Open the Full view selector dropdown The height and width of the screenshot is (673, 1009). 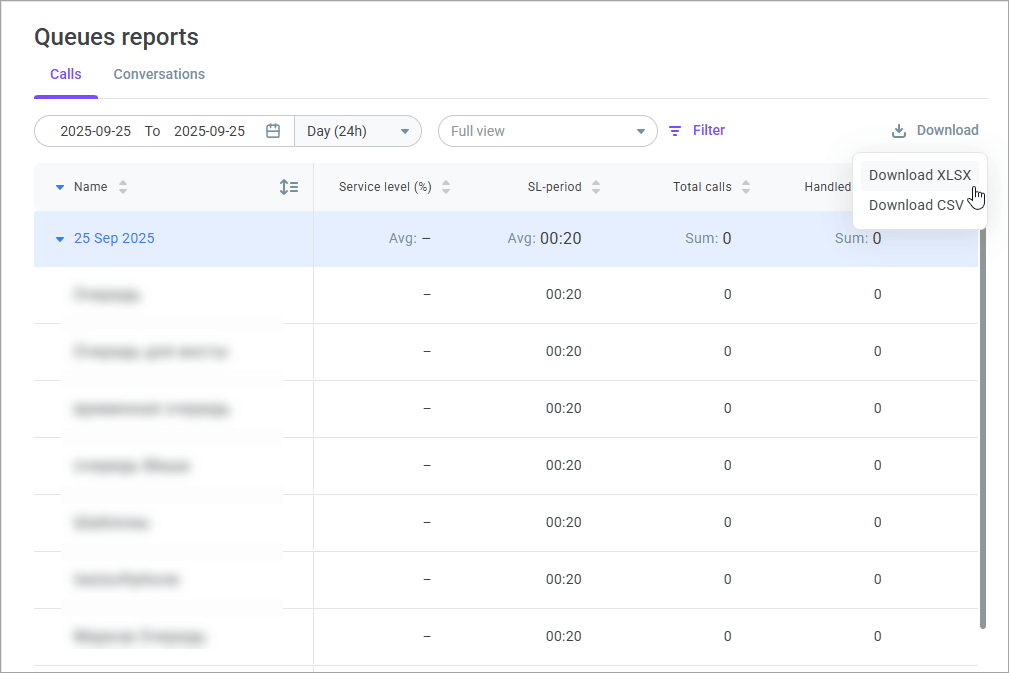point(547,131)
